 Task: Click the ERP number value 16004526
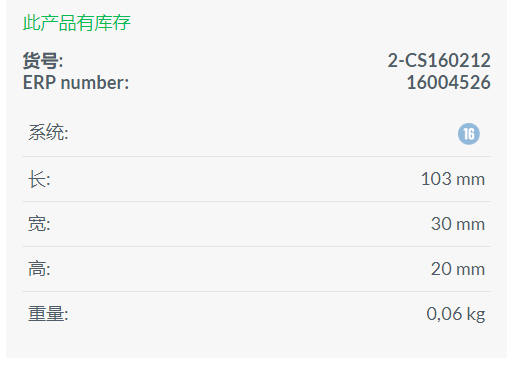tap(449, 82)
